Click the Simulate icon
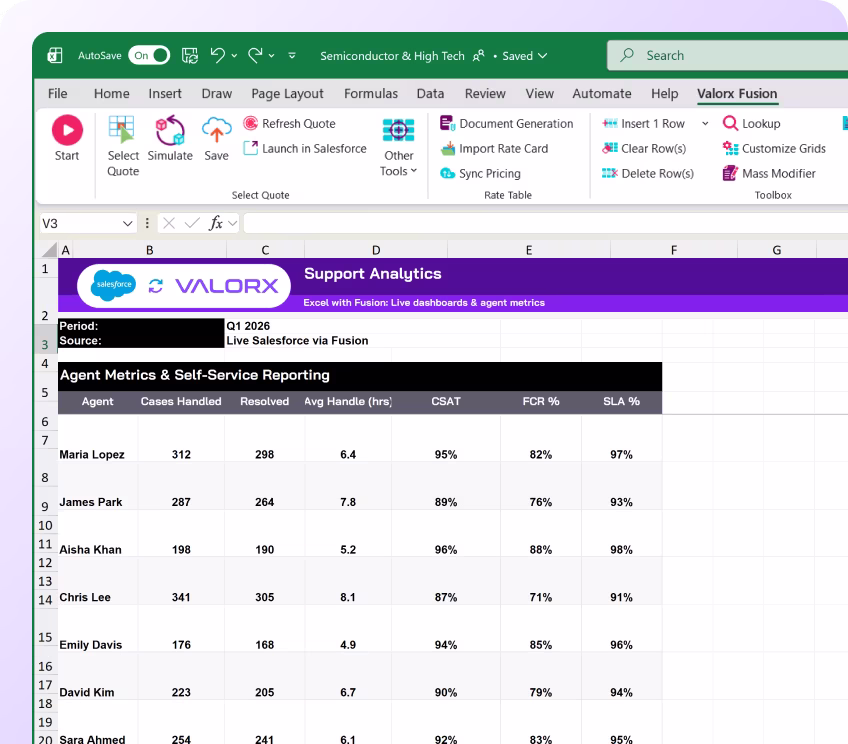The height and width of the screenshot is (744, 848). (170, 130)
